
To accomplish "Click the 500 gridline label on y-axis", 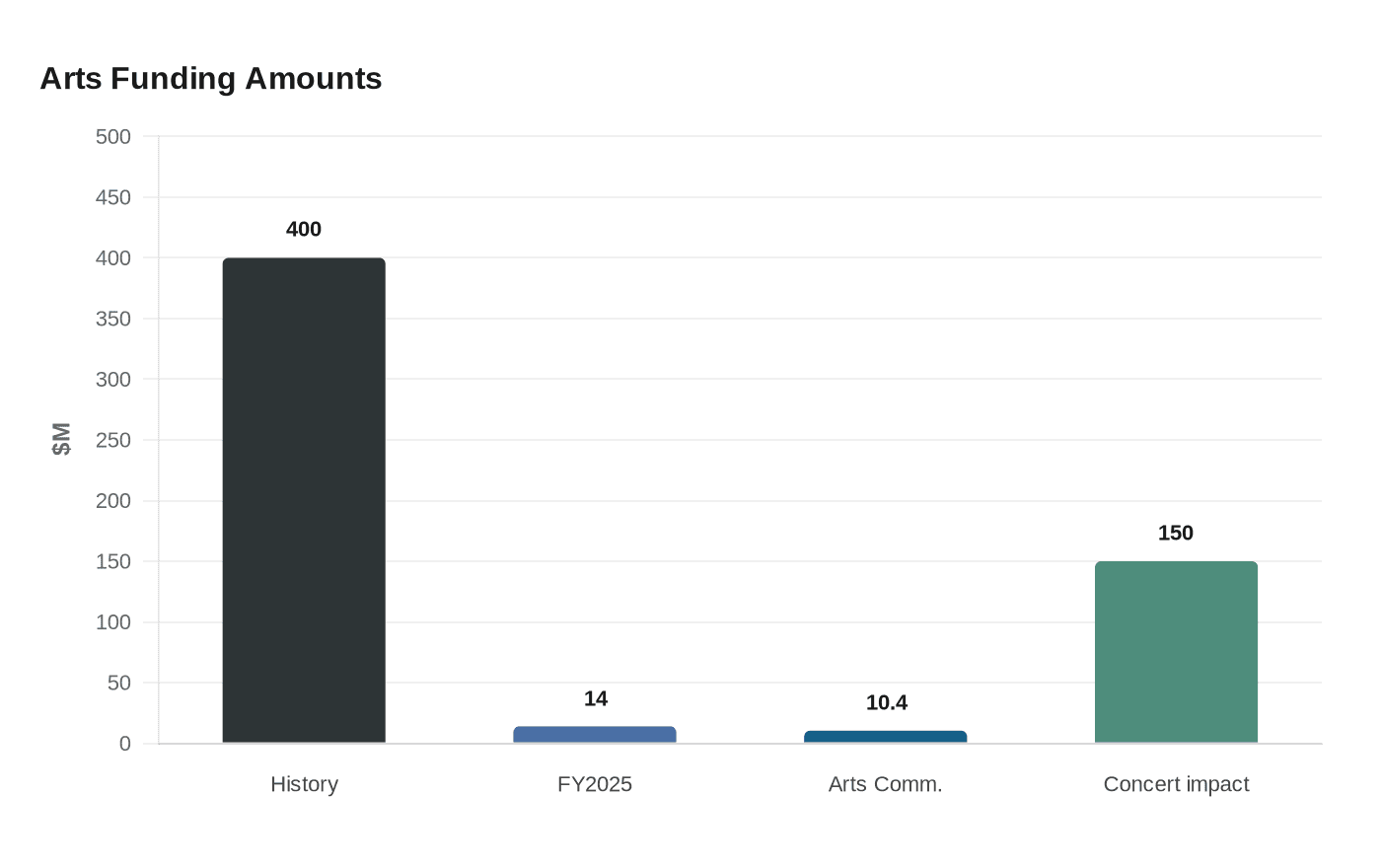I will [x=115, y=137].
